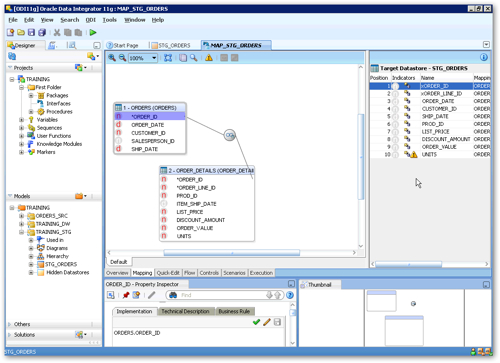Expand the Others accordion section
This screenshot has width=500, height=363.
(x=9, y=324)
